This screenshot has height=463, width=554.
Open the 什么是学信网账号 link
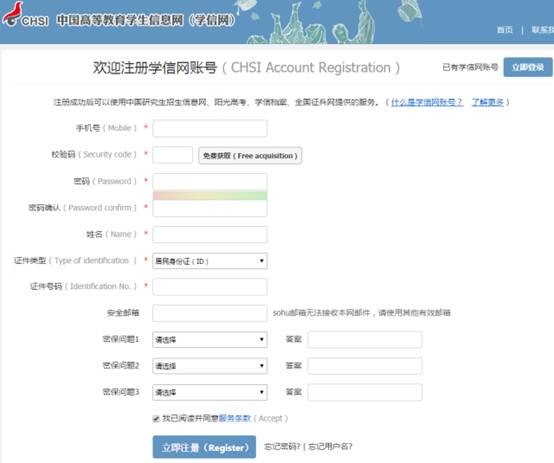click(427, 102)
